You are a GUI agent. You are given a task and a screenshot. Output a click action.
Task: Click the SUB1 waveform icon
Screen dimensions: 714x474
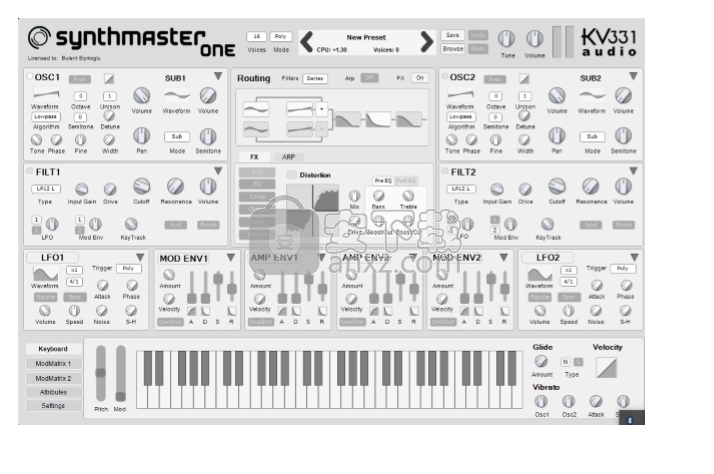(x=177, y=96)
